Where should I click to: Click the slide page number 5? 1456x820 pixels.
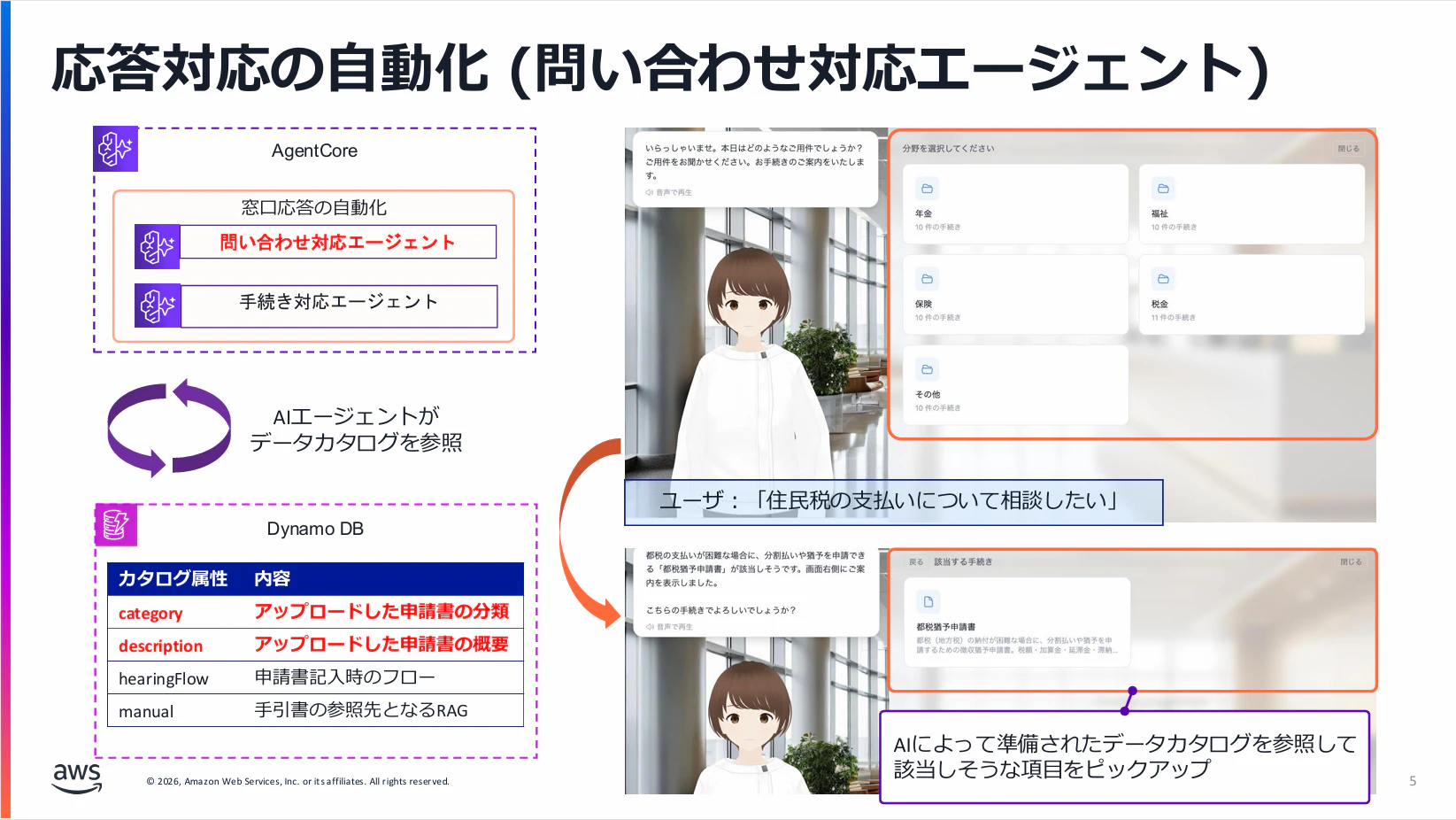pos(1413,781)
